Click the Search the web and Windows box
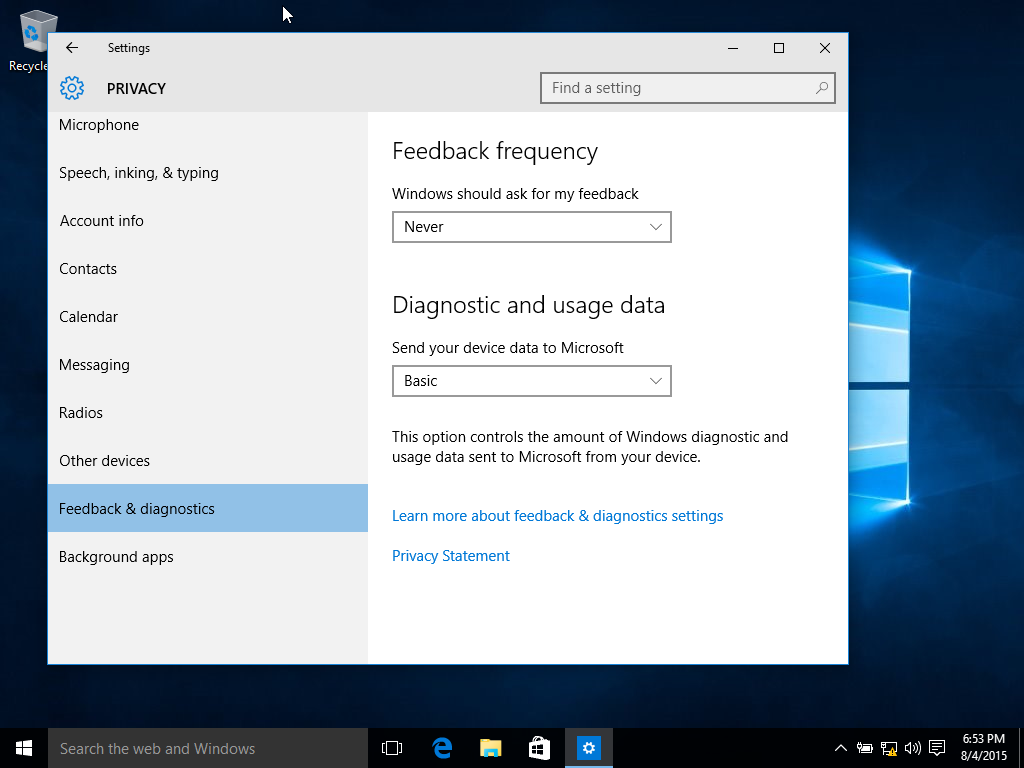Viewport: 1024px width, 768px height. point(208,748)
